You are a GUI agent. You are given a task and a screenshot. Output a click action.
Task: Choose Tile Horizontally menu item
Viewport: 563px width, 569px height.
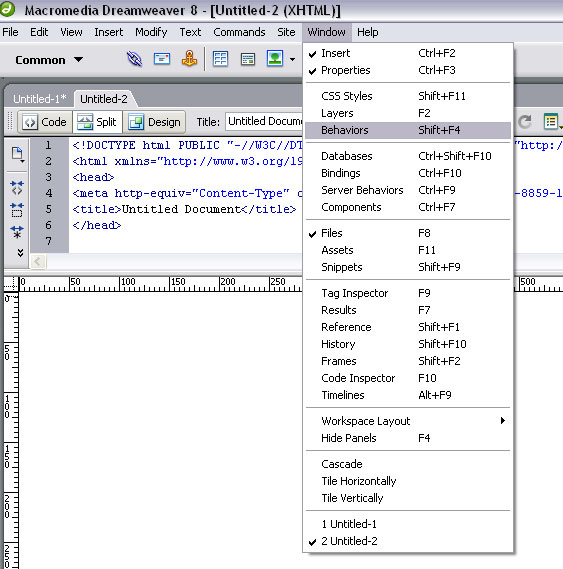(408, 481)
